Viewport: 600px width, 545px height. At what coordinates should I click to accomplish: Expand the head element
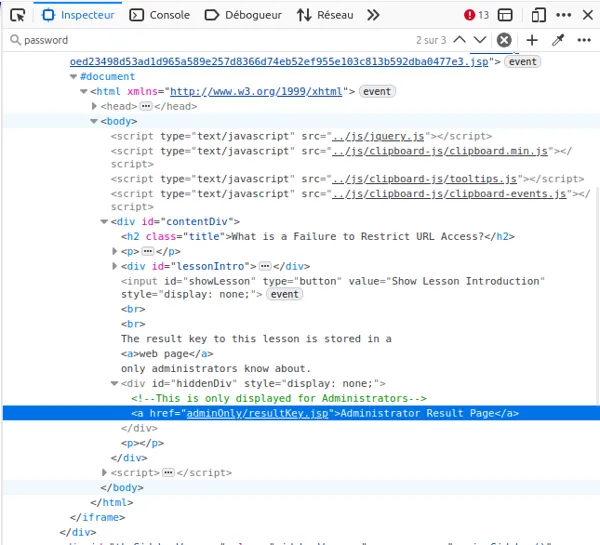(94, 106)
